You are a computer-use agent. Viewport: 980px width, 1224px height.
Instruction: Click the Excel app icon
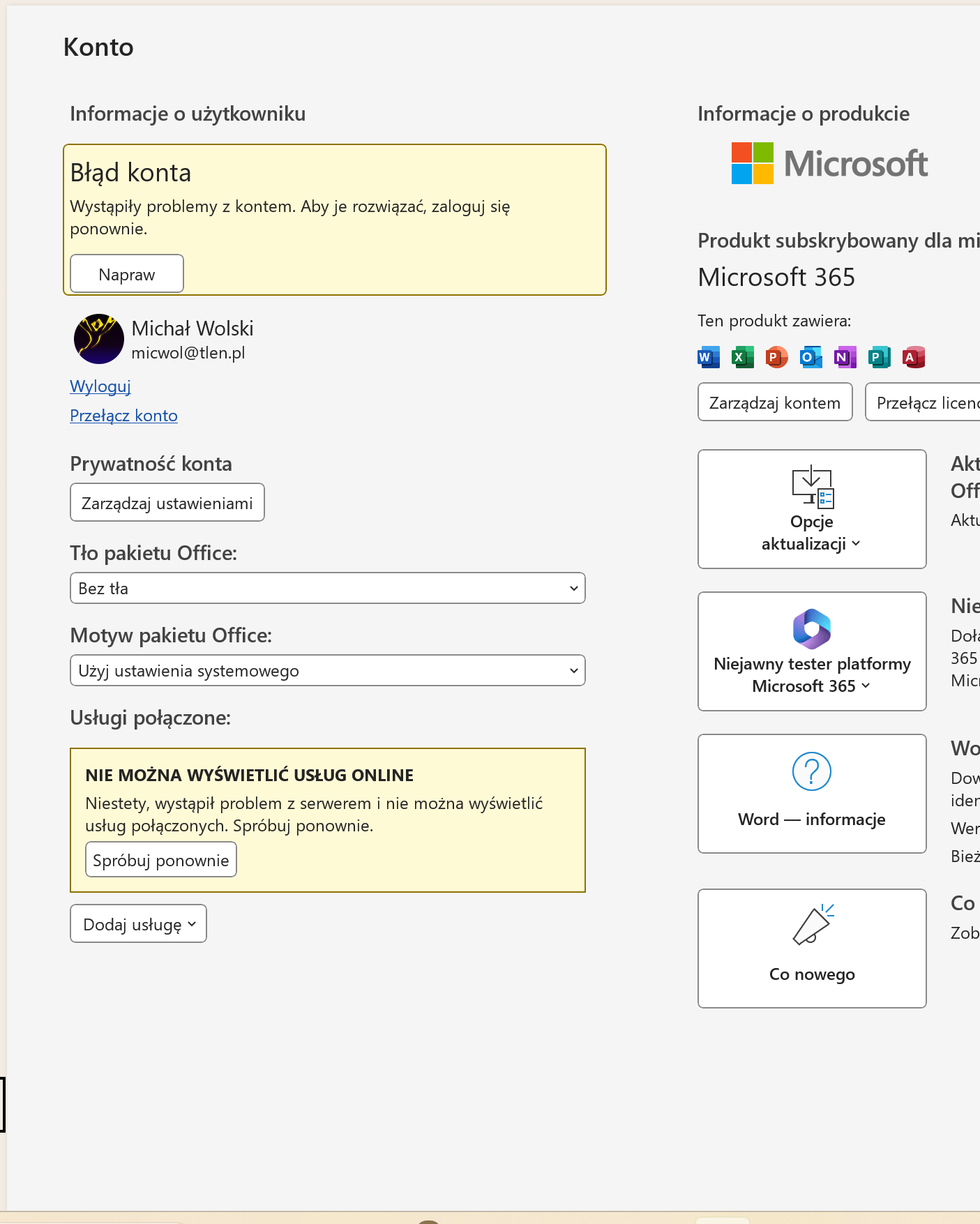tap(743, 357)
